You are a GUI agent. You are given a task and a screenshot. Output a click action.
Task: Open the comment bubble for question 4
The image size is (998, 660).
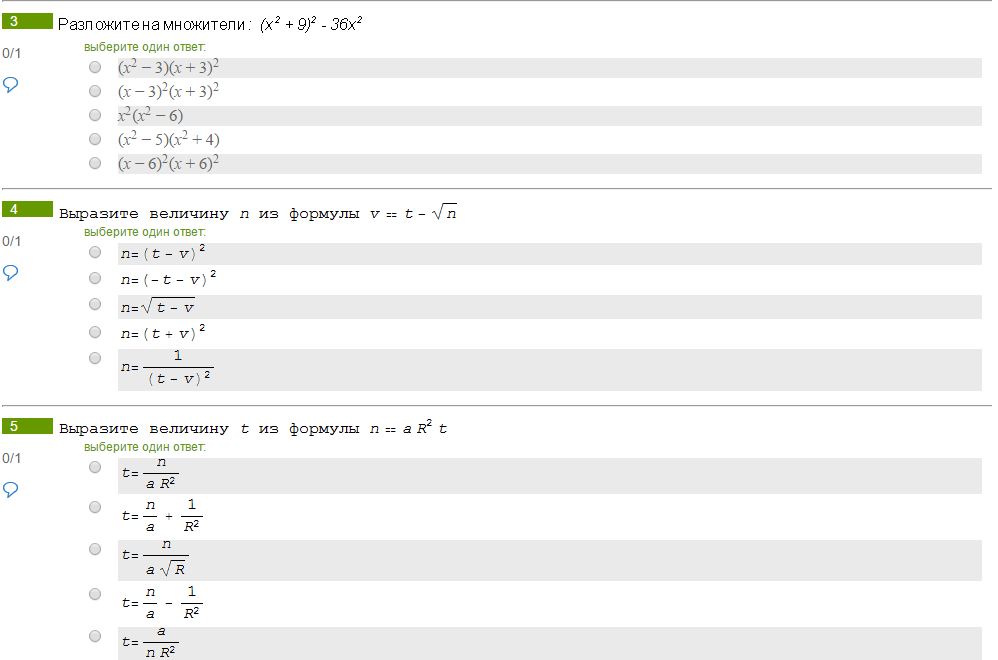[10, 273]
